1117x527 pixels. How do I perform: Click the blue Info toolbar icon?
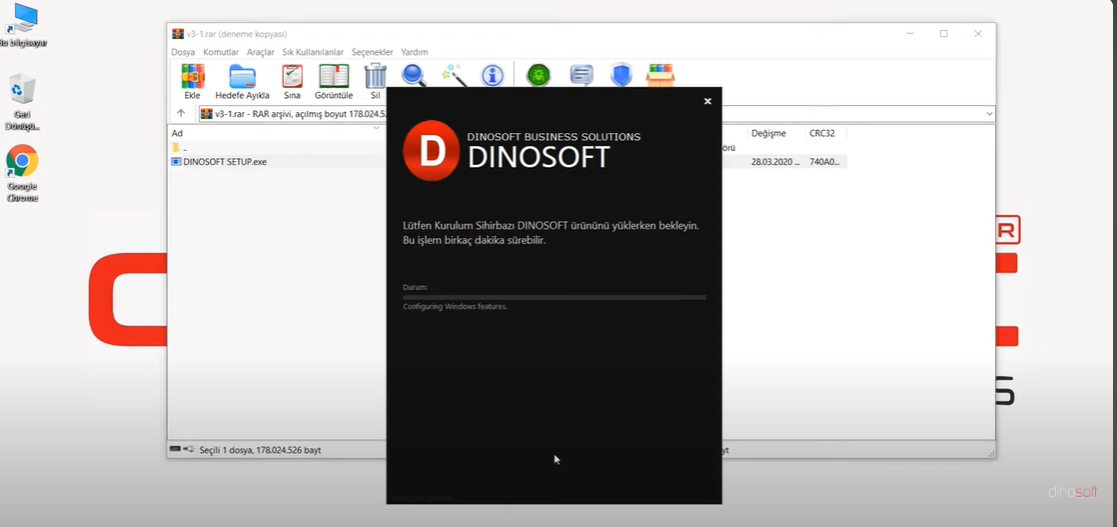click(x=492, y=76)
